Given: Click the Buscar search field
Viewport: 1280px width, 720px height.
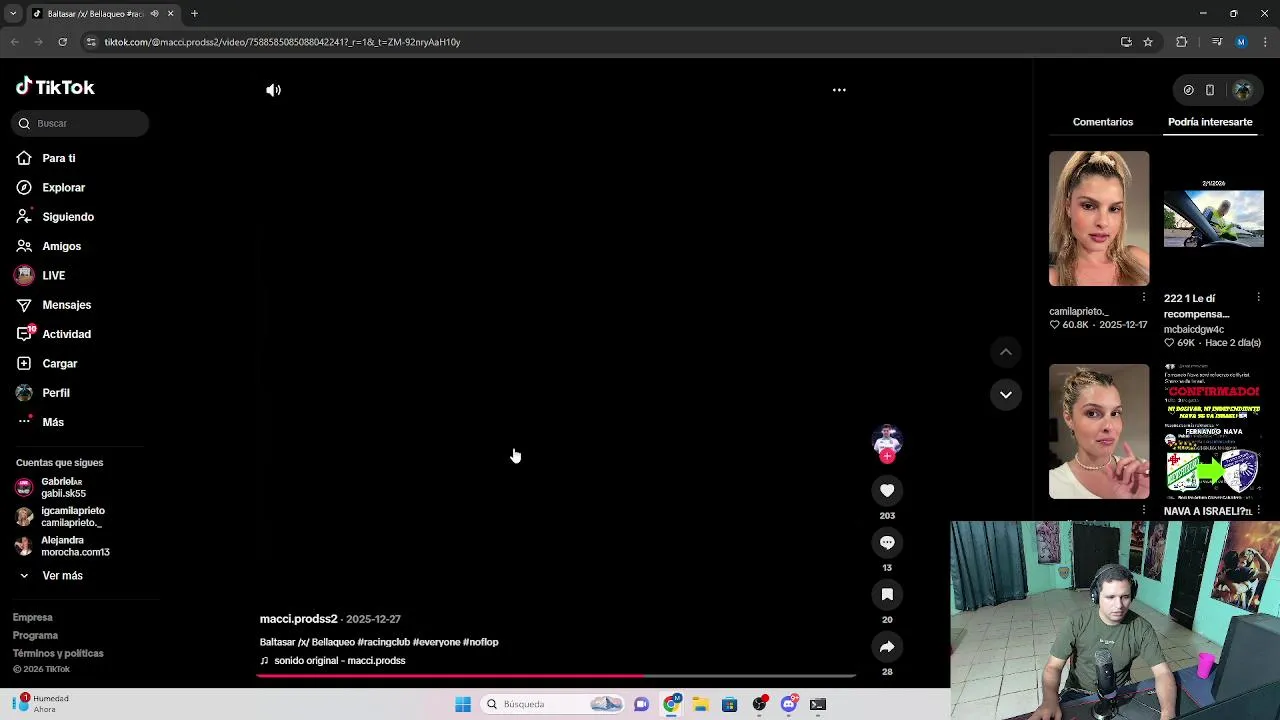Looking at the screenshot, I should click(x=81, y=123).
